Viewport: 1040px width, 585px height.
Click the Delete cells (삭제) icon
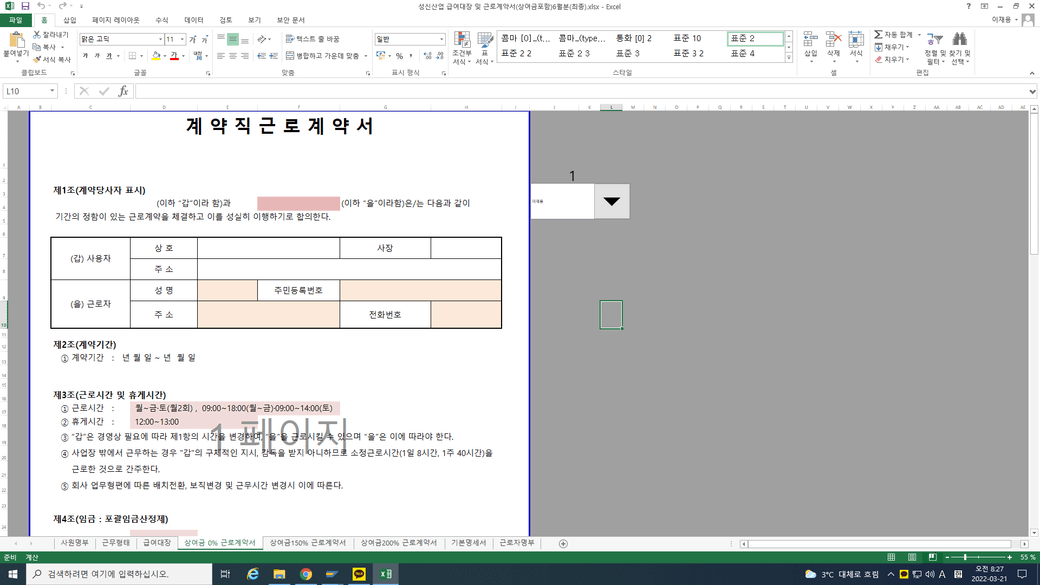pos(833,41)
